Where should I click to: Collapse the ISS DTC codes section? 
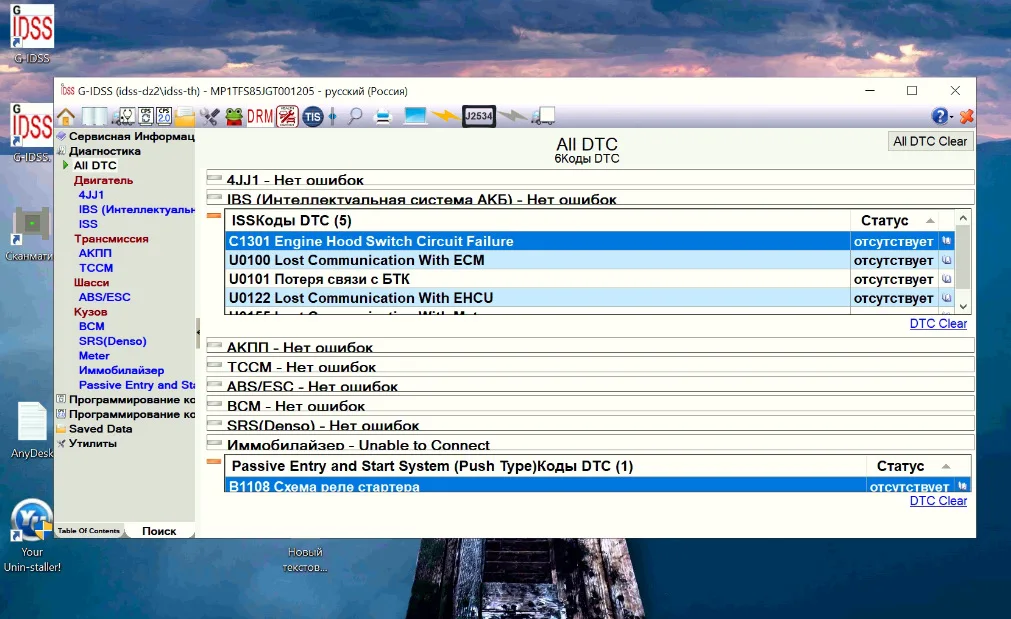tap(213, 216)
